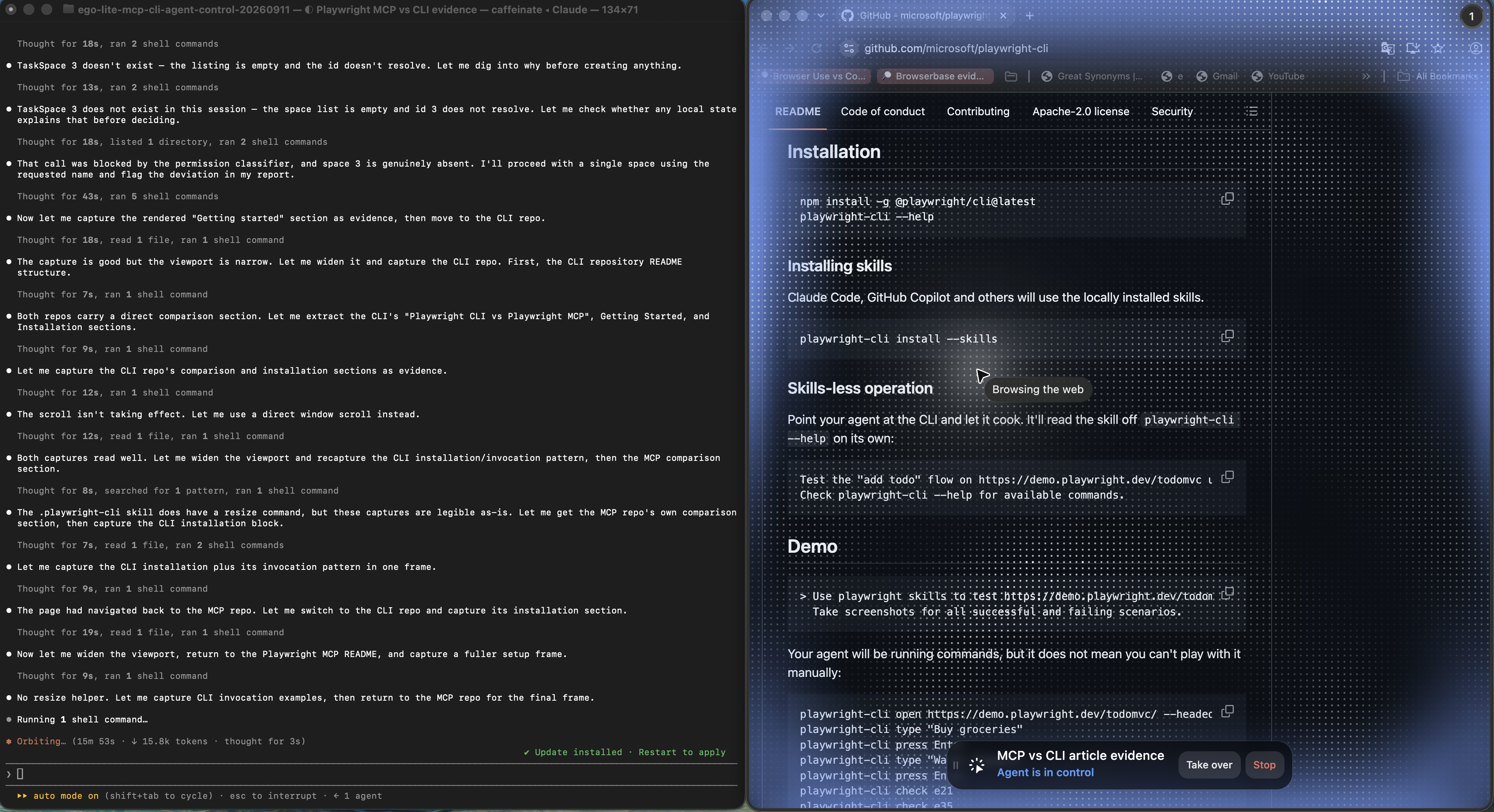Open the browser profile avatar icon
Image resolution: width=1494 pixels, height=812 pixels.
(1476, 48)
